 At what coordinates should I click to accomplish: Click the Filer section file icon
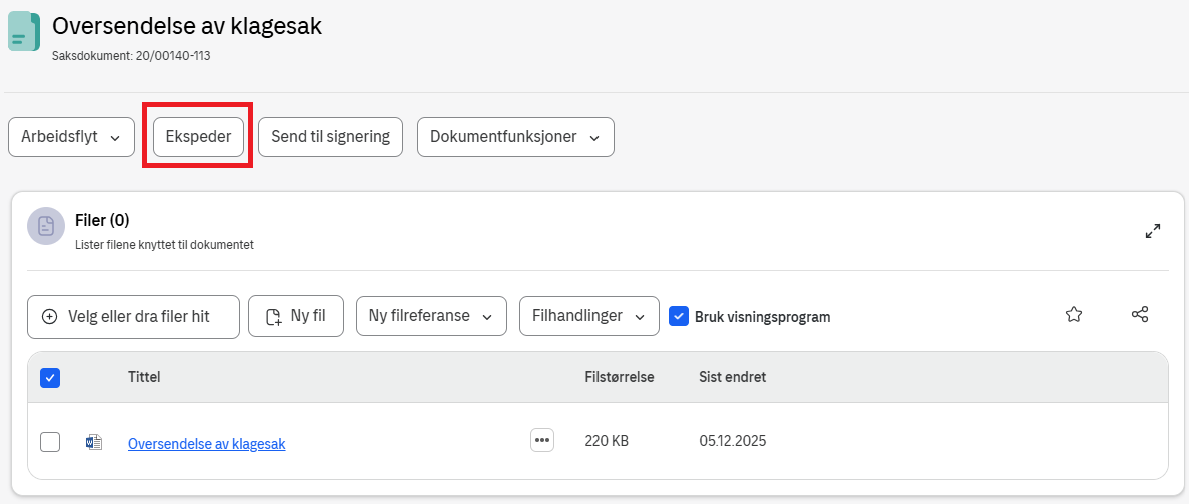point(46,226)
